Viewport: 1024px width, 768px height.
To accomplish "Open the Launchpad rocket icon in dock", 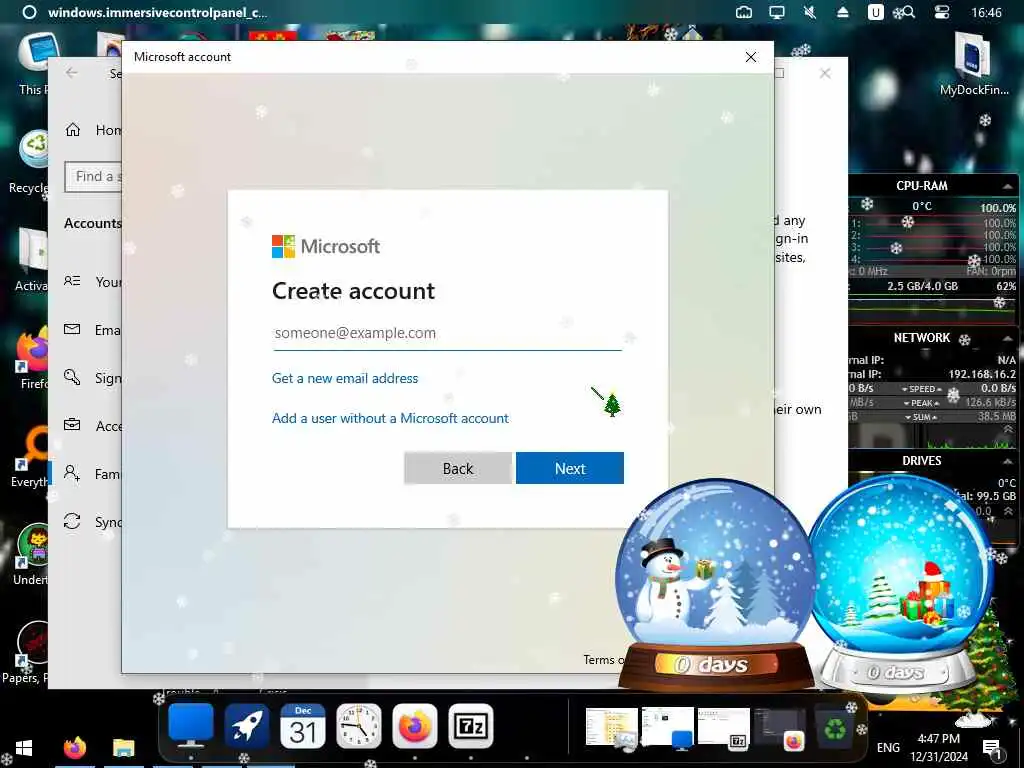I will pyautogui.click(x=247, y=726).
